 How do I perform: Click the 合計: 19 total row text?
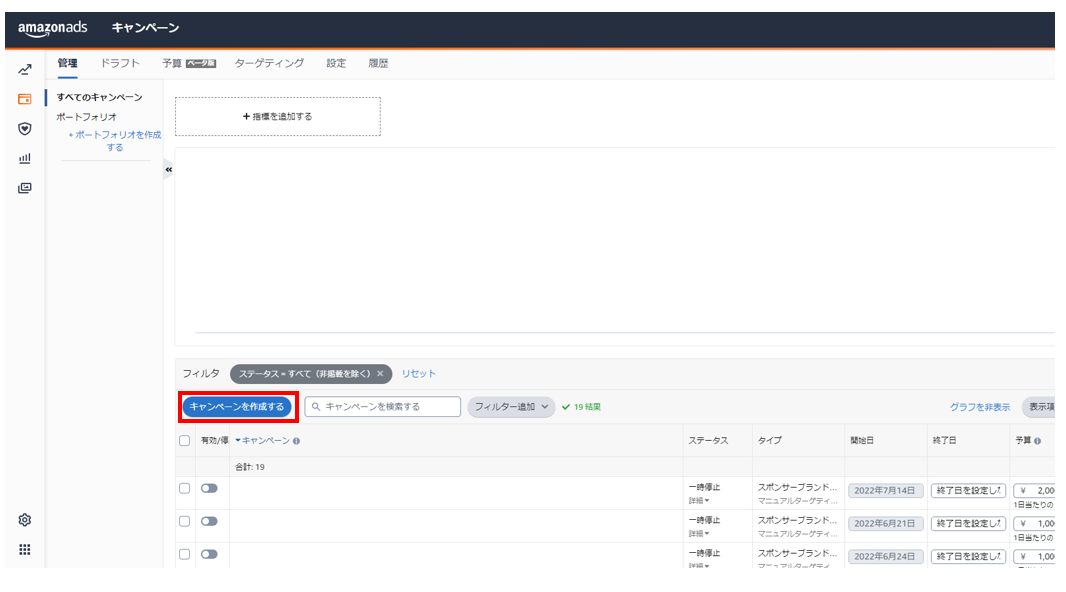250,467
